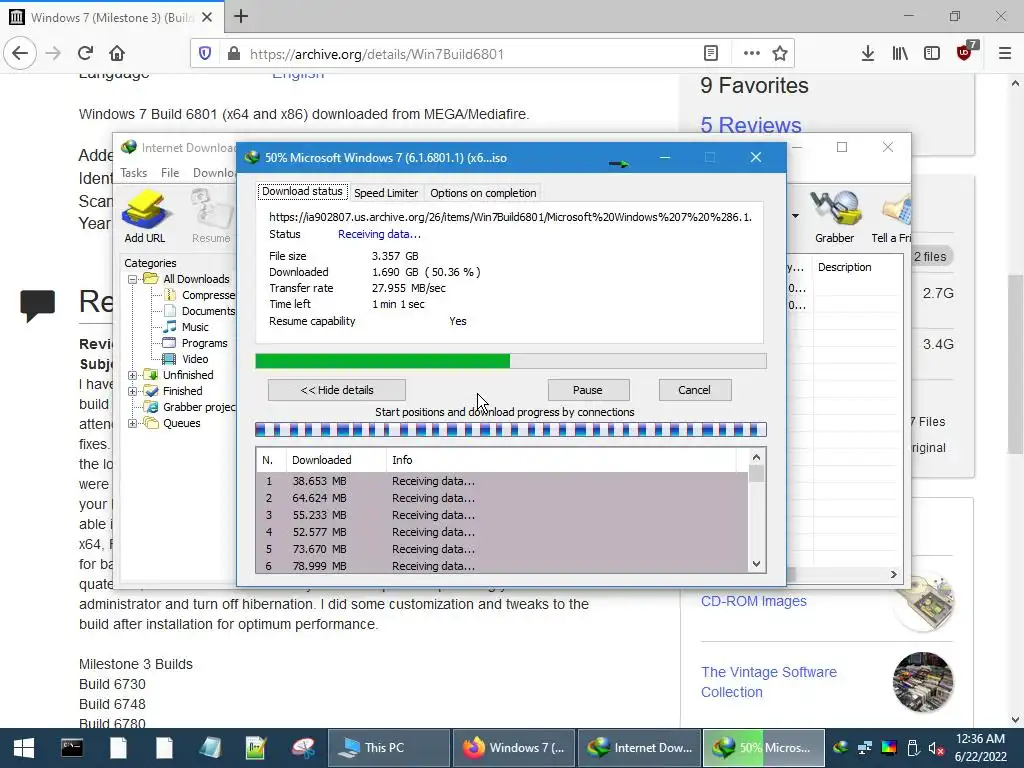This screenshot has height=768, width=1024.
Task: Switch to the Download status tab
Action: pos(302,191)
